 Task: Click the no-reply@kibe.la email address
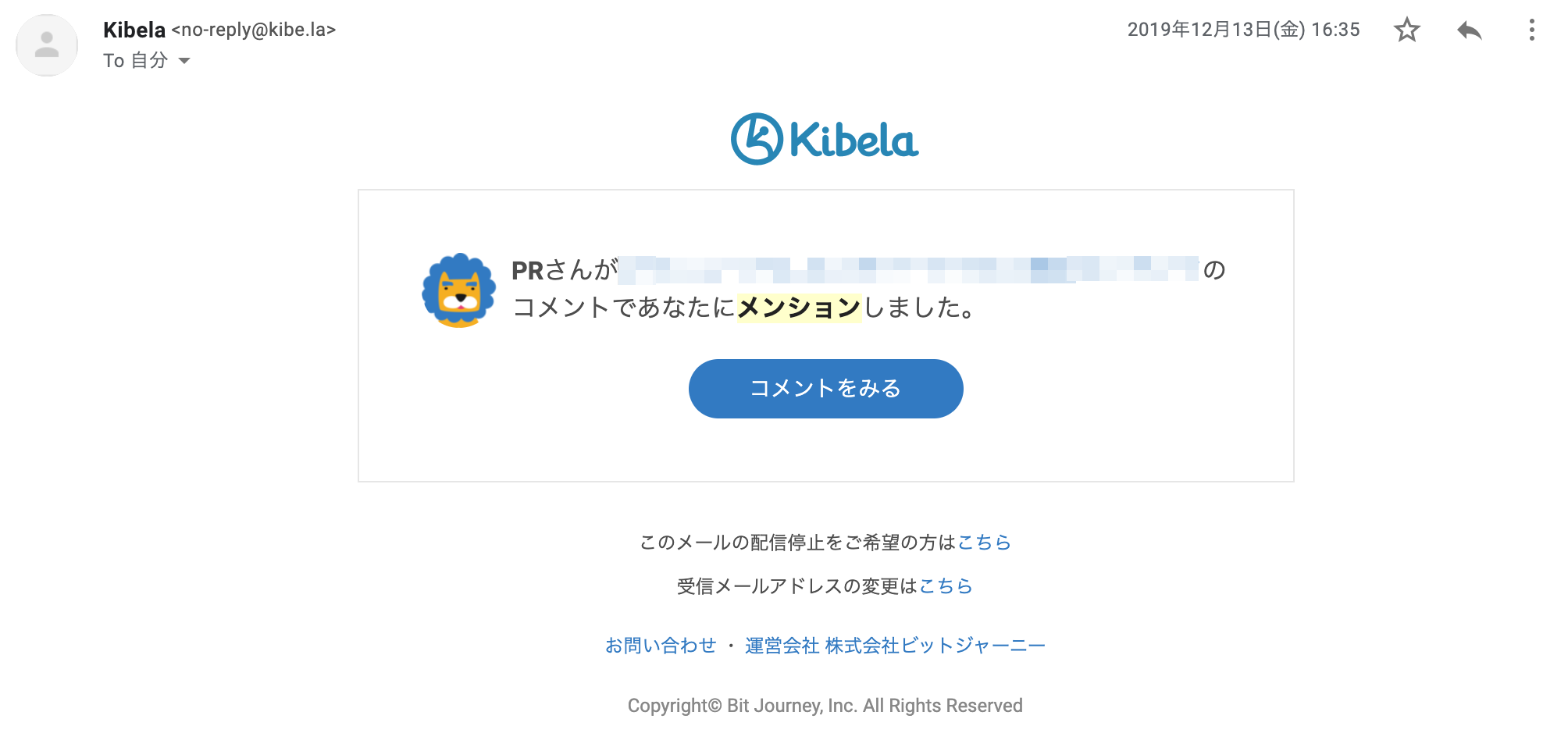[254, 30]
